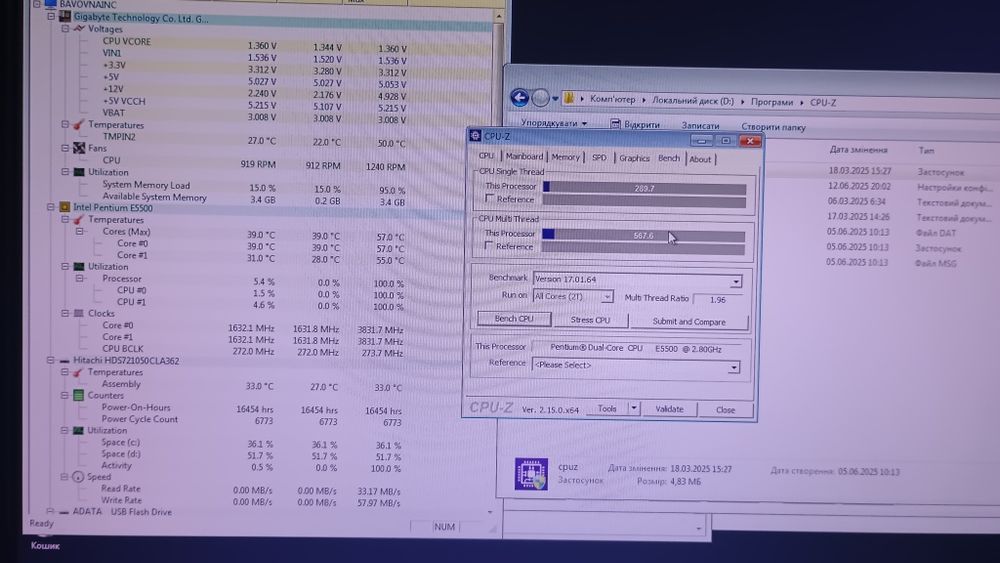Click the Stress CPU button
This screenshot has width=1000, height=563.
pos(590,320)
